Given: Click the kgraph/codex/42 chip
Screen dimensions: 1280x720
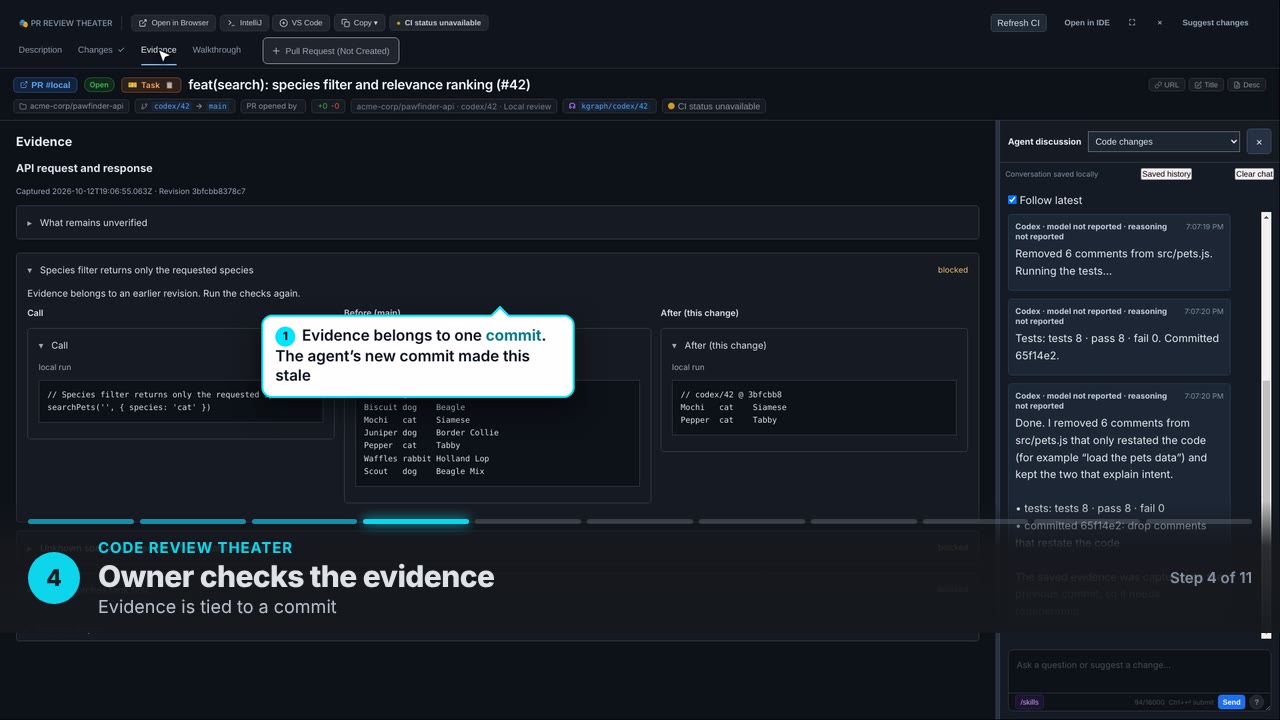Looking at the screenshot, I should coord(609,106).
